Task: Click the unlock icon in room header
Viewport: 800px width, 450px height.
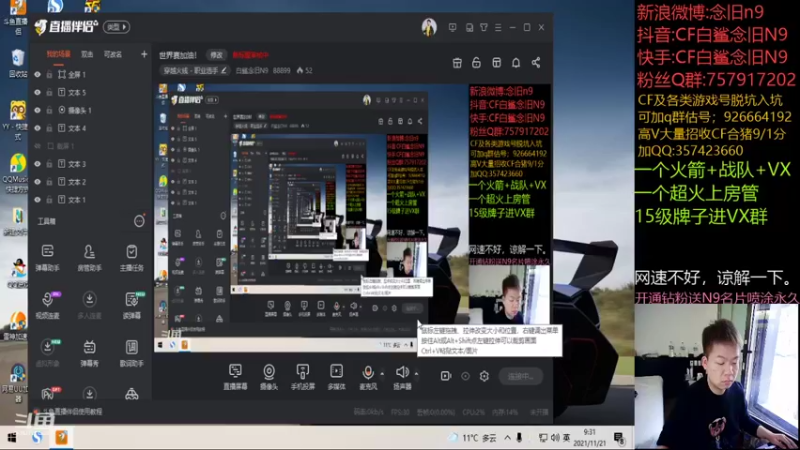Action: coord(476,62)
